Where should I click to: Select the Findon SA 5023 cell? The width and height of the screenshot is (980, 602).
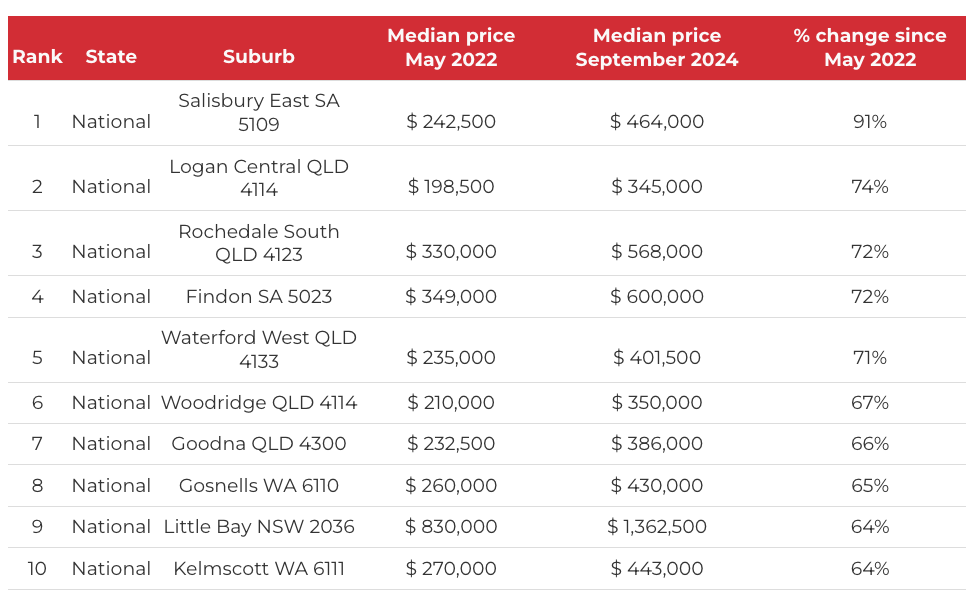pos(259,297)
